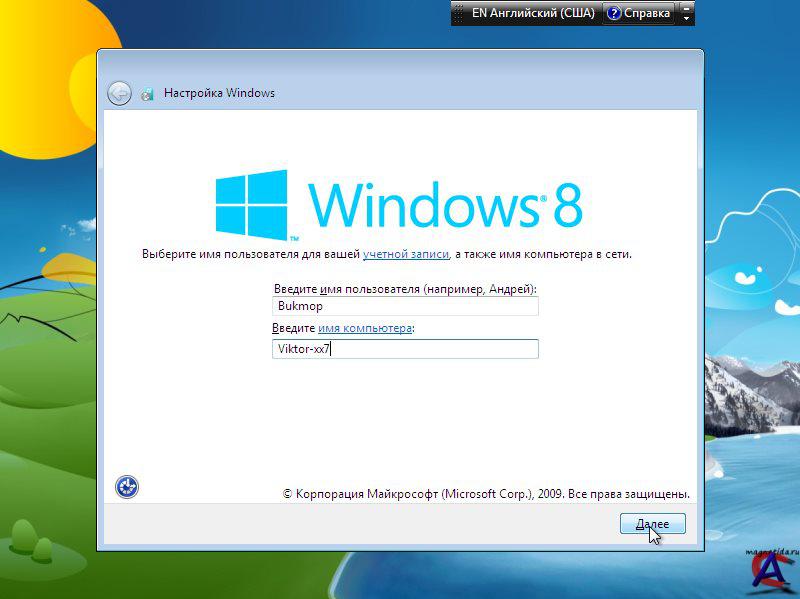Open the учетной записи link
The height and width of the screenshot is (599, 800).
[x=405, y=255]
